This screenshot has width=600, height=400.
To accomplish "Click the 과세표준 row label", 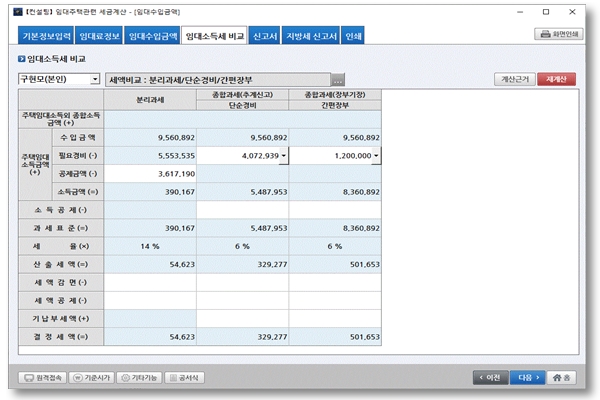I will coord(61,228).
